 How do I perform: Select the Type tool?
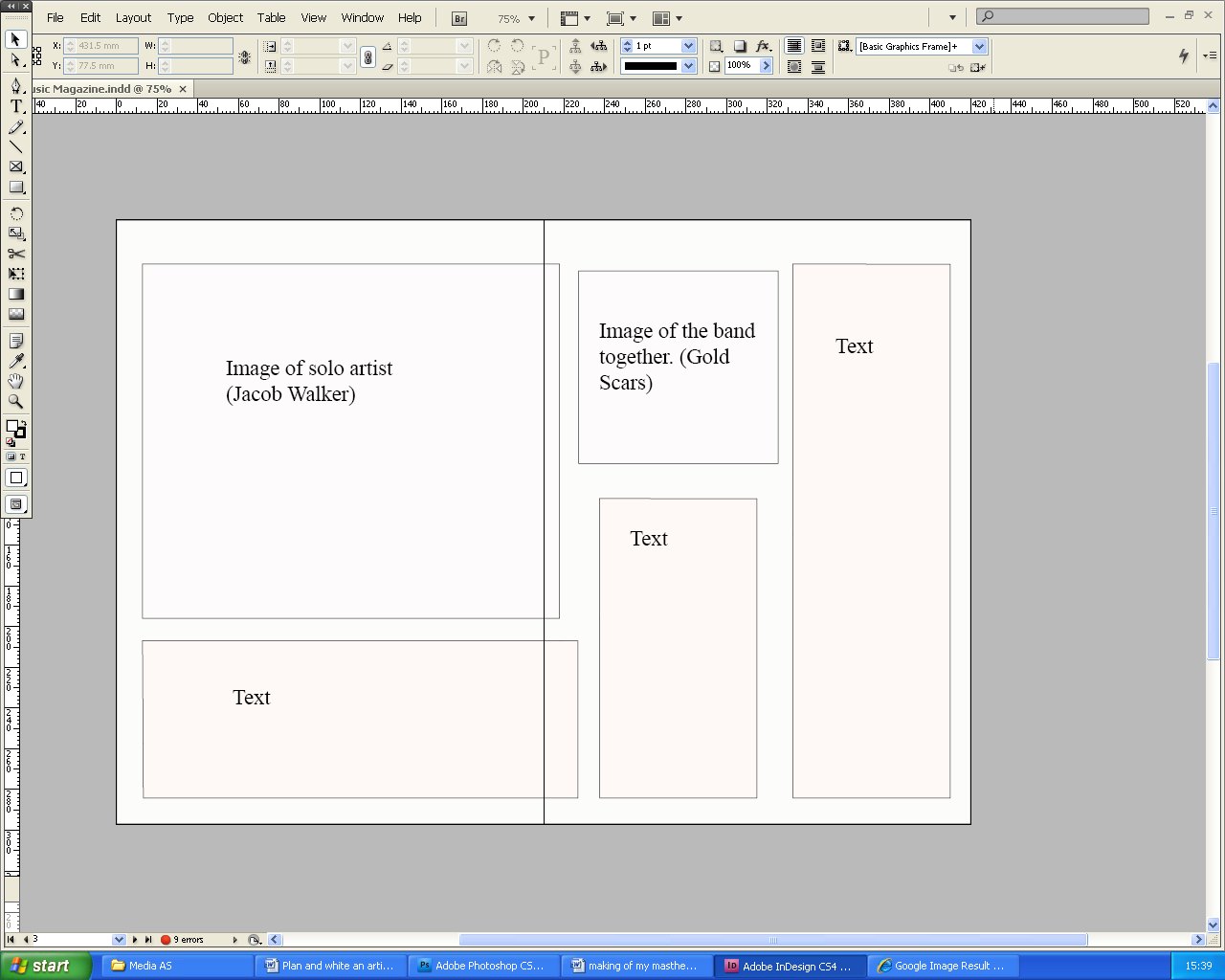pos(15,106)
